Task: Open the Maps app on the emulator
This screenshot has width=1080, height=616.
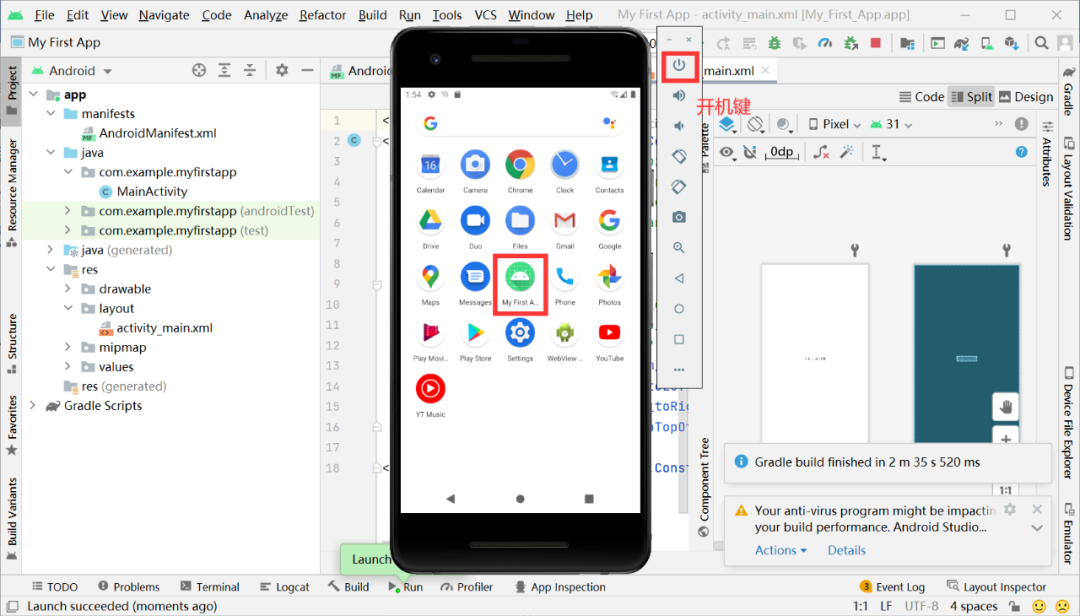Action: 430,283
